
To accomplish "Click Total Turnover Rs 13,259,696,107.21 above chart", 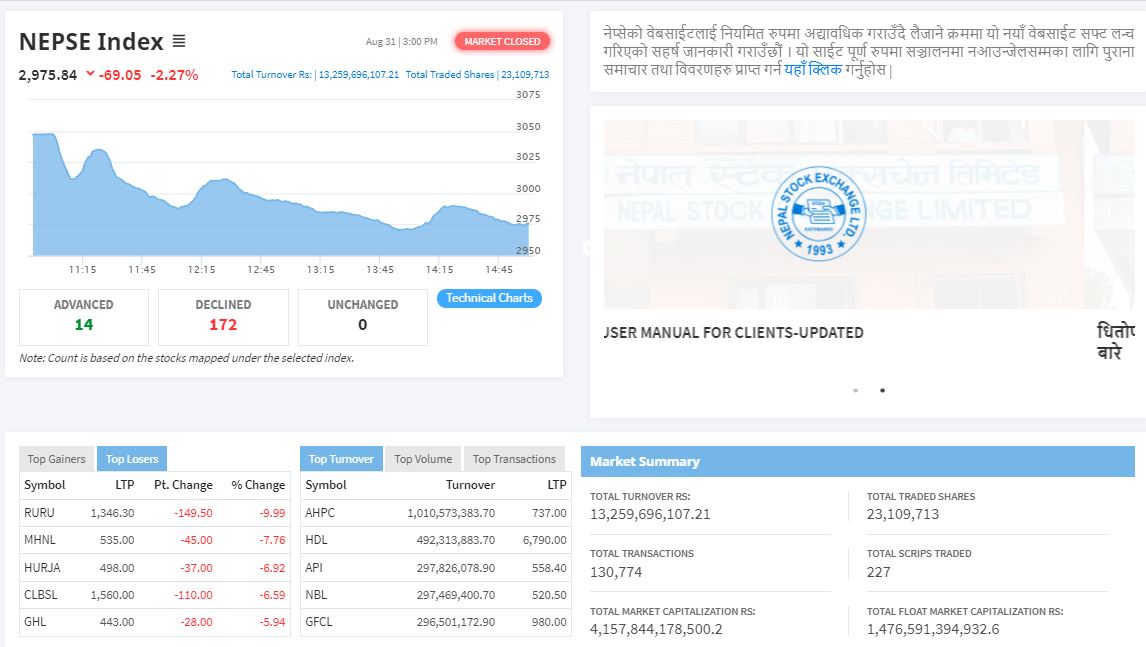I will pyautogui.click(x=315, y=75).
